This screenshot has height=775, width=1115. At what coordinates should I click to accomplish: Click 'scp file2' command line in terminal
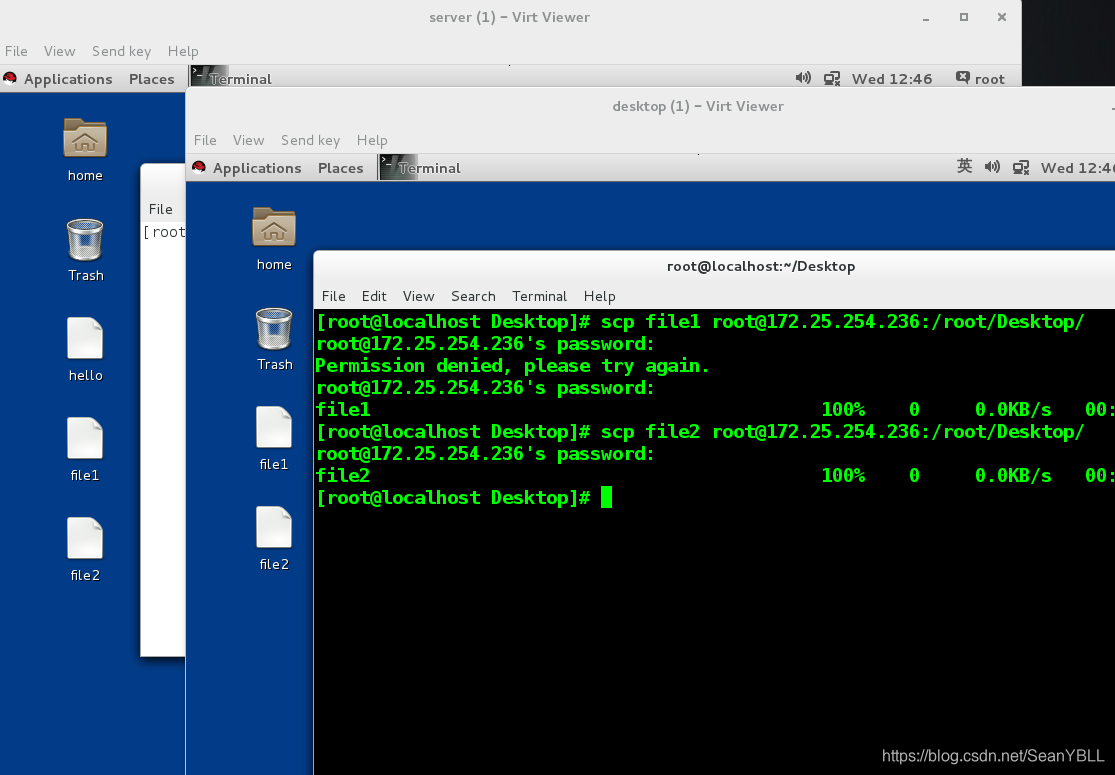(700, 432)
